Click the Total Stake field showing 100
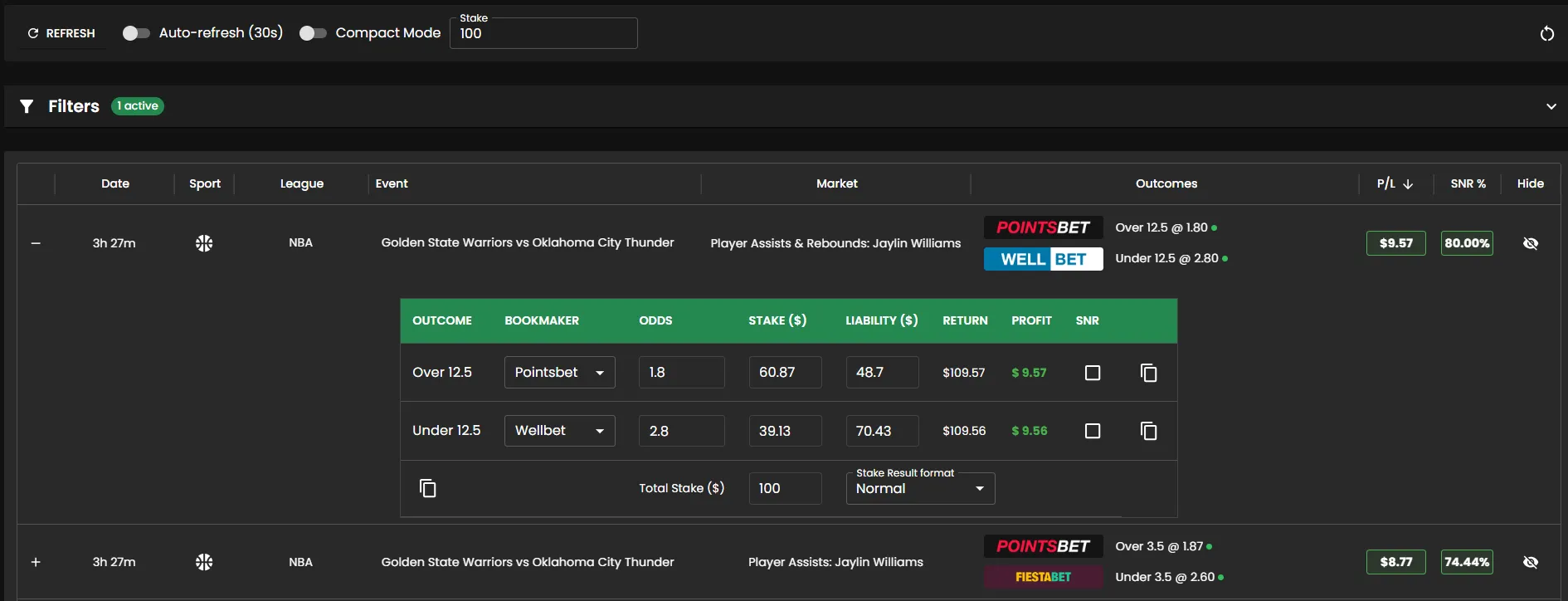The width and height of the screenshot is (1568, 601). click(x=786, y=488)
